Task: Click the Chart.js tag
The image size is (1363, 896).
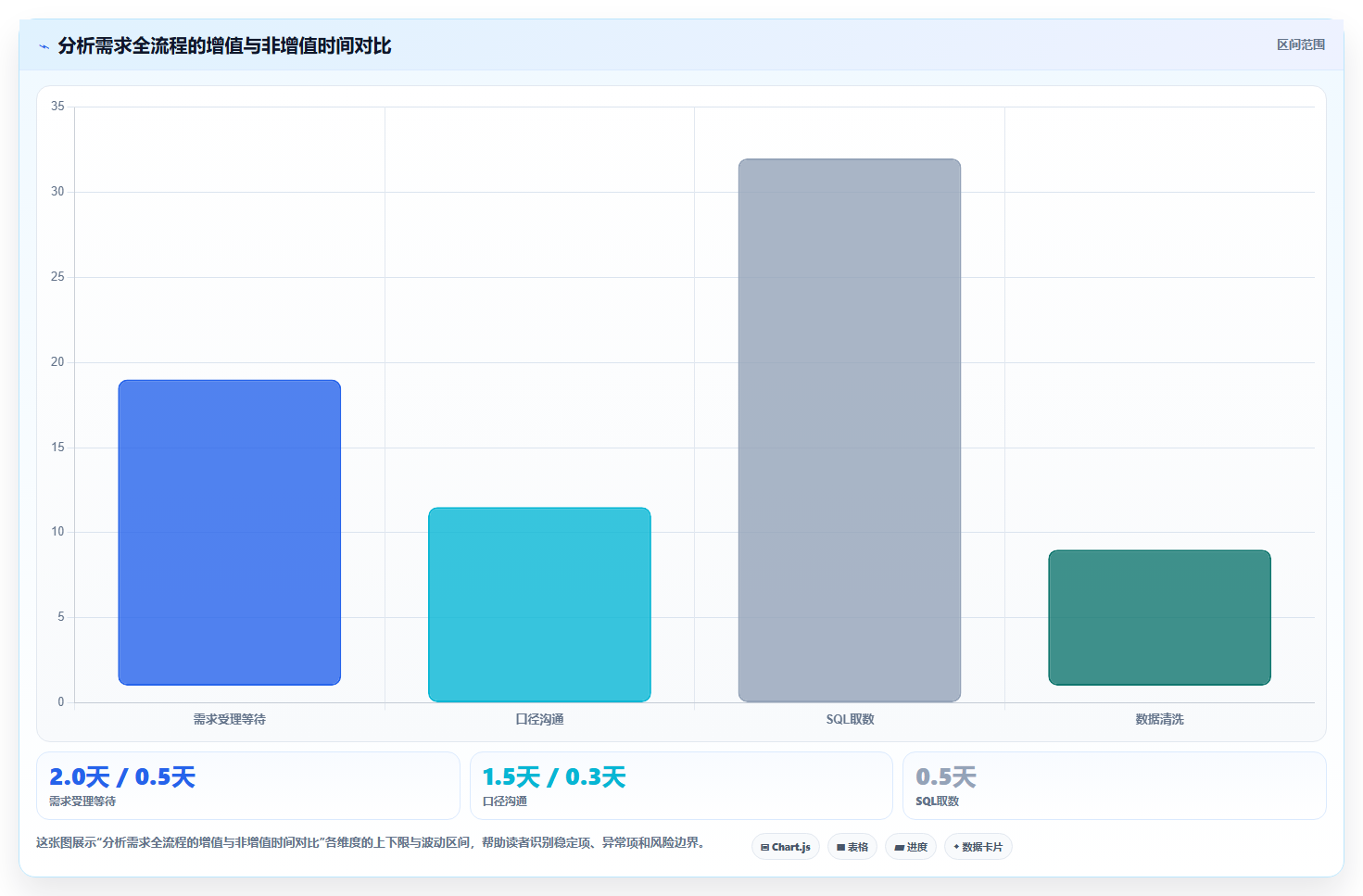Action: tap(786, 847)
